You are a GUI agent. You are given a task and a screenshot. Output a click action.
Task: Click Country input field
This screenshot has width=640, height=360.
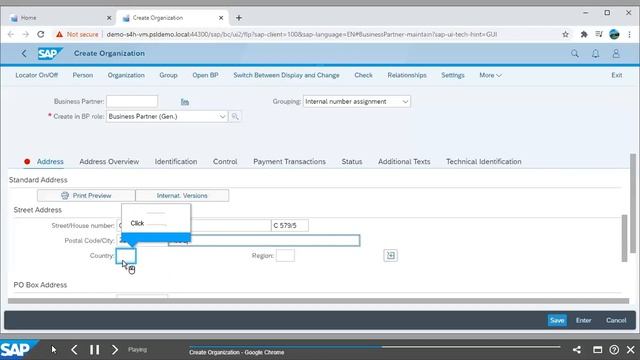[126, 256]
